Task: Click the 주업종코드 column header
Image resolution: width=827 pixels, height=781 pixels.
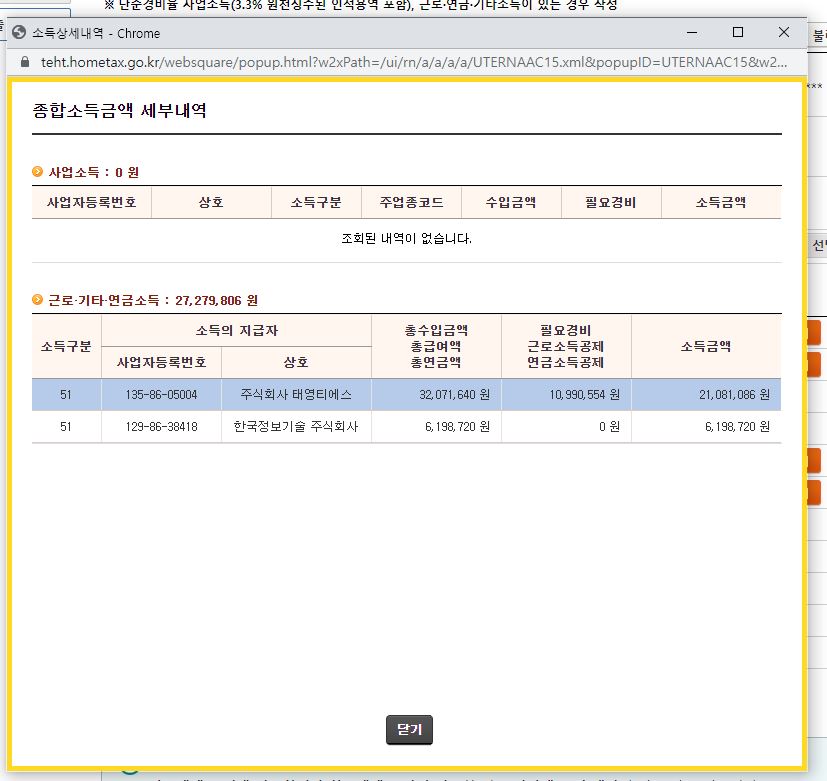Action: tap(411, 202)
